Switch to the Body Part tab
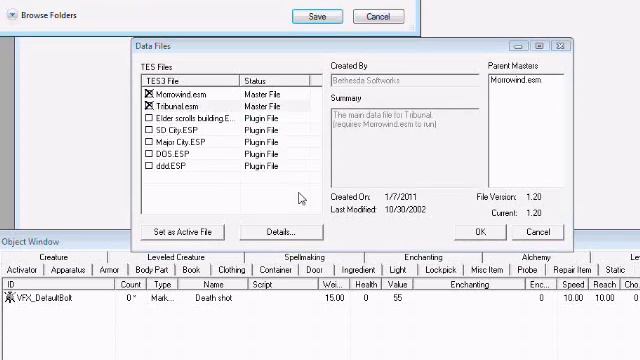This screenshot has height=360, width=640. (x=151, y=270)
